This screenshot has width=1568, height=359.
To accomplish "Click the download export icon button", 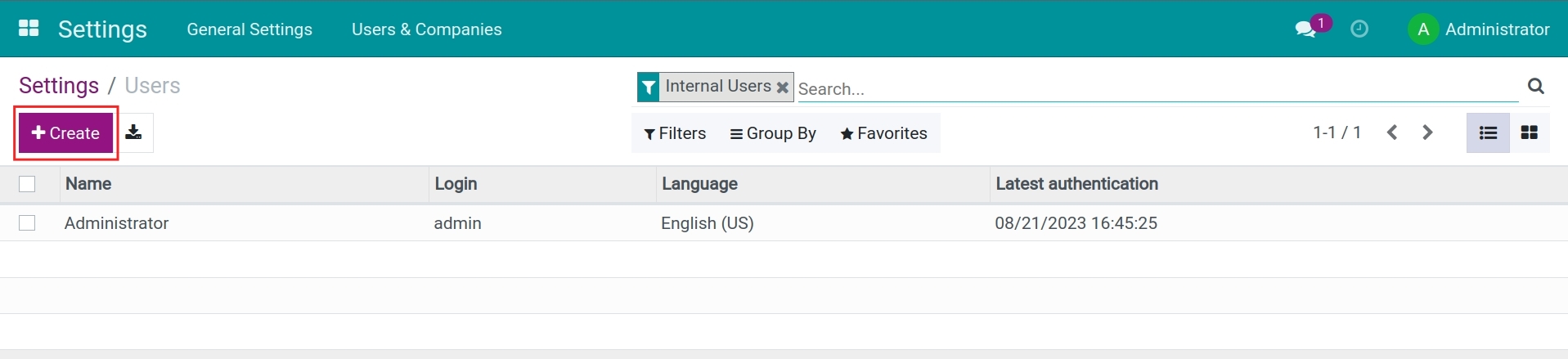I will pyautogui.click(x=134, y=132).
